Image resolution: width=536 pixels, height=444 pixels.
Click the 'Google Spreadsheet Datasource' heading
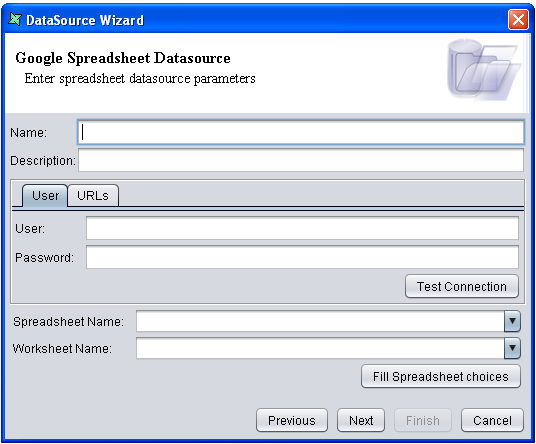[x=123, y=58]
